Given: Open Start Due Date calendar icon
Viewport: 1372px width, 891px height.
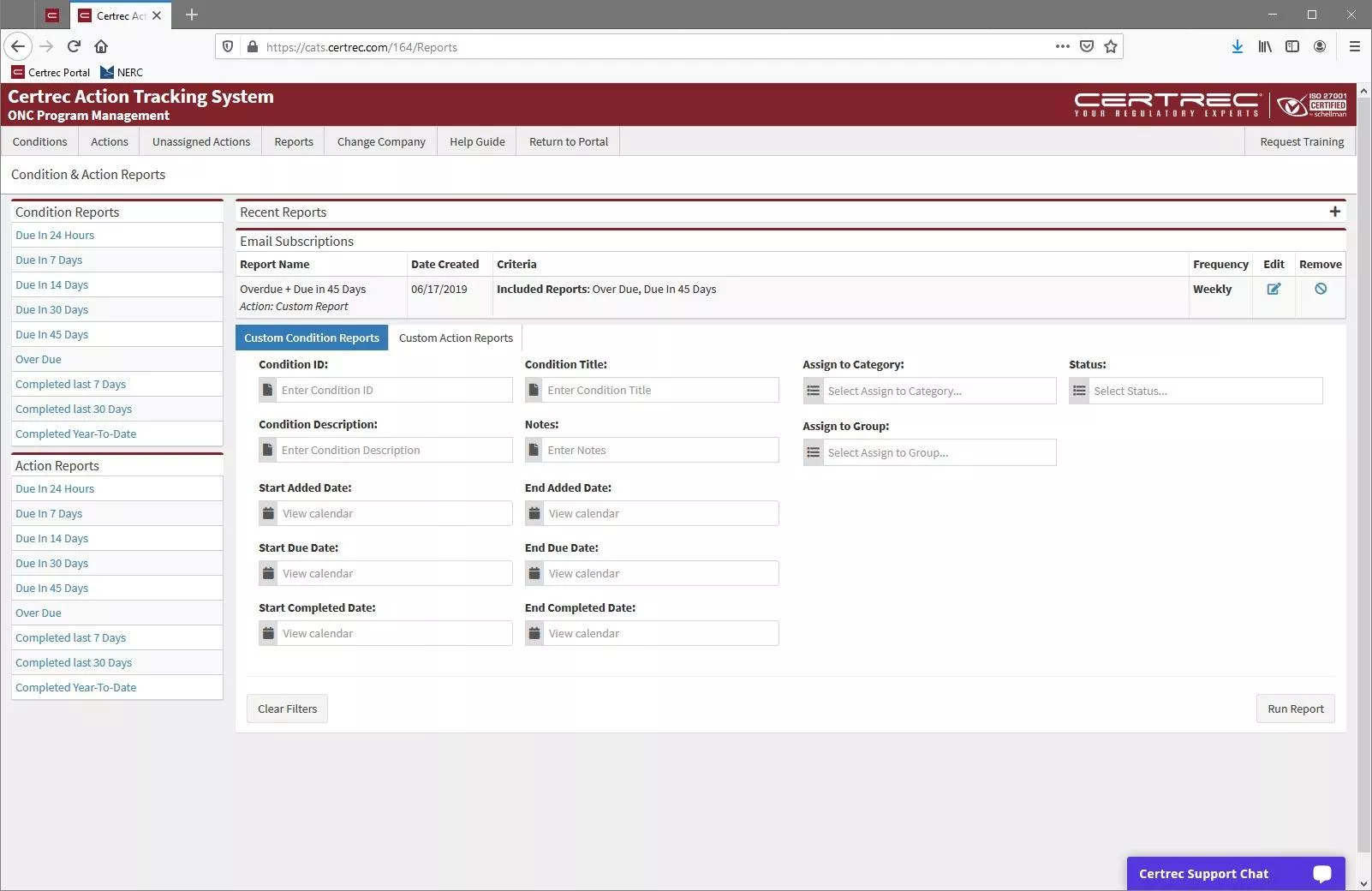Looking at the screenshot, I should pos(268,573).
